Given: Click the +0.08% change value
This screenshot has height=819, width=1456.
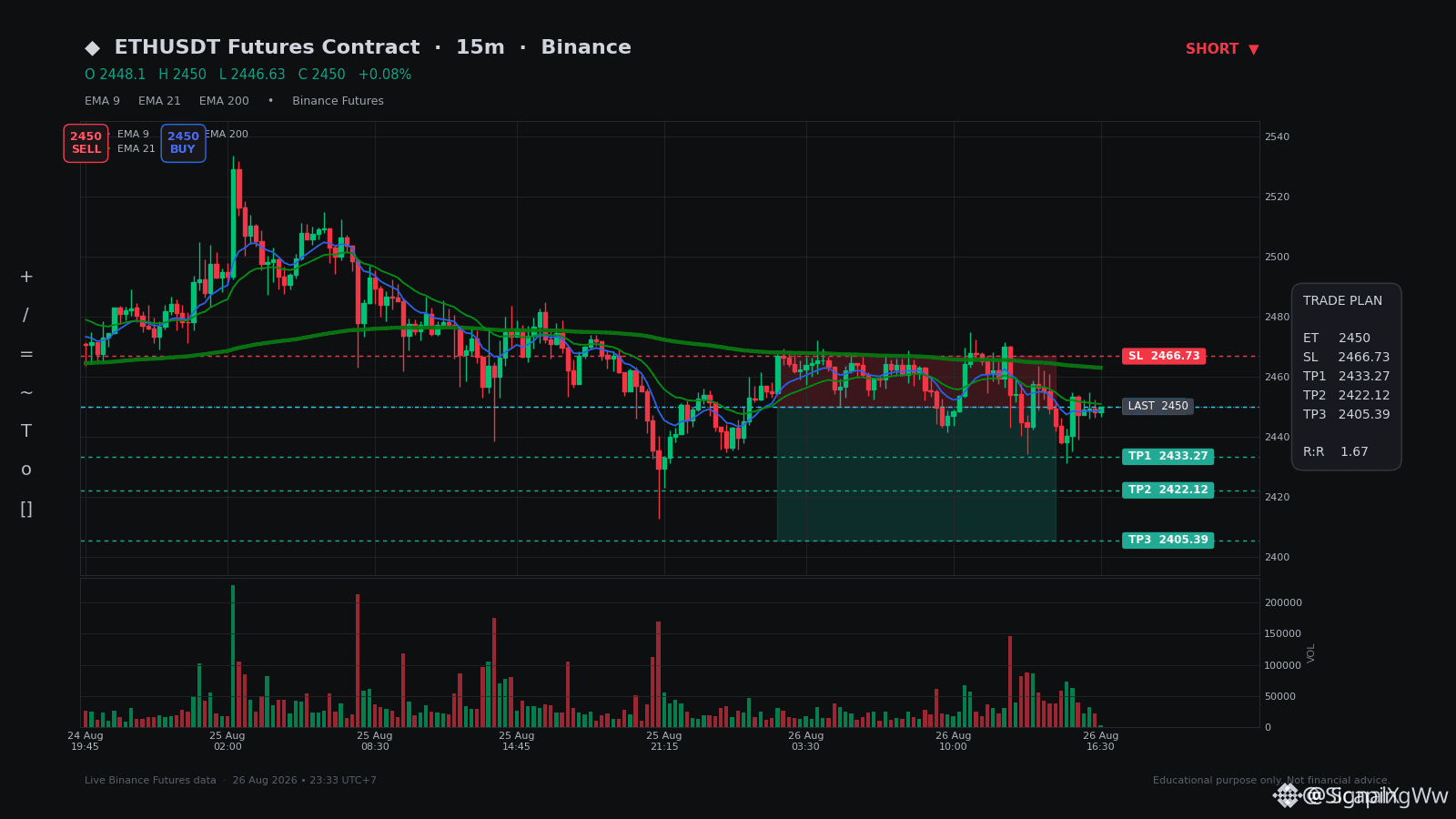Looking at the screenshot, I should (385, 75).
